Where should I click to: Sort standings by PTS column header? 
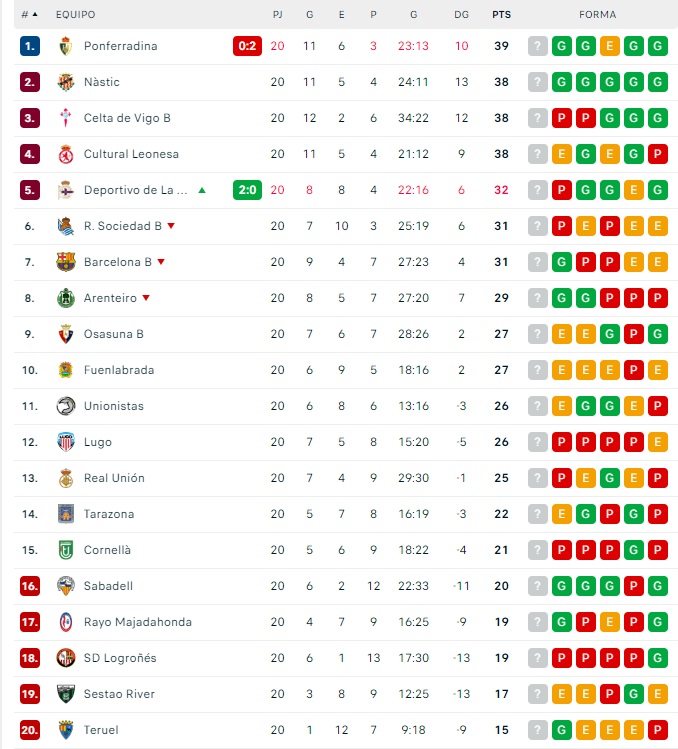click(501, 15)
